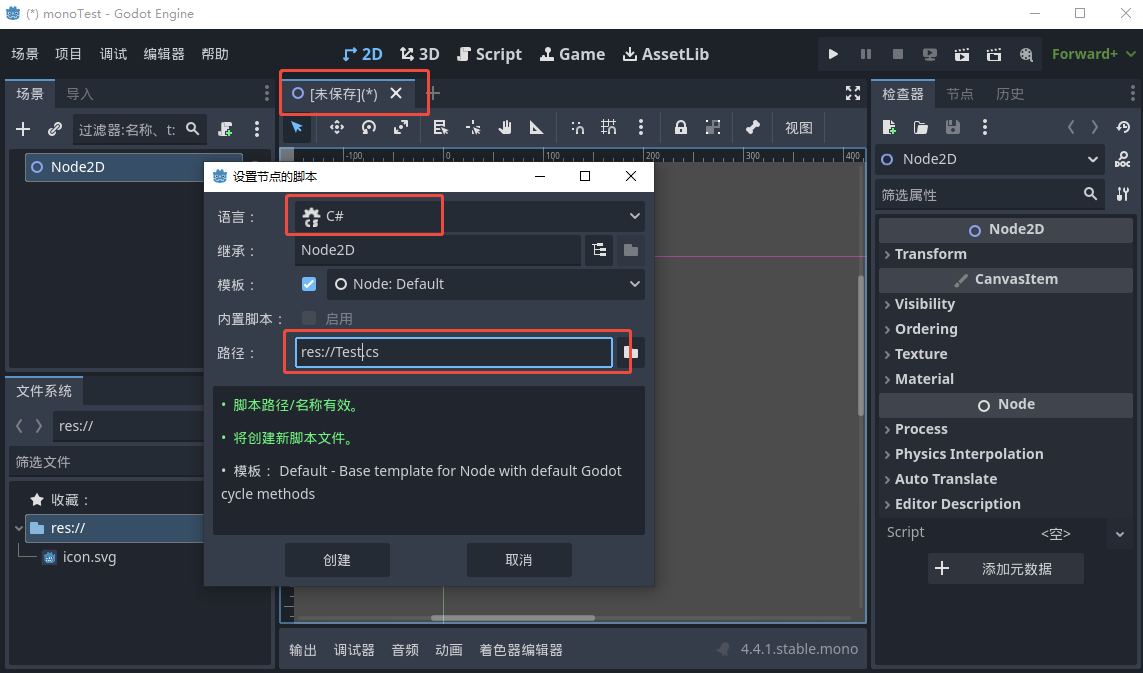Image resolution: width=1143 pixels, height=673 pixels.
Task: Click the viewport vertical scrollbar
Action: tap(860, 346)
